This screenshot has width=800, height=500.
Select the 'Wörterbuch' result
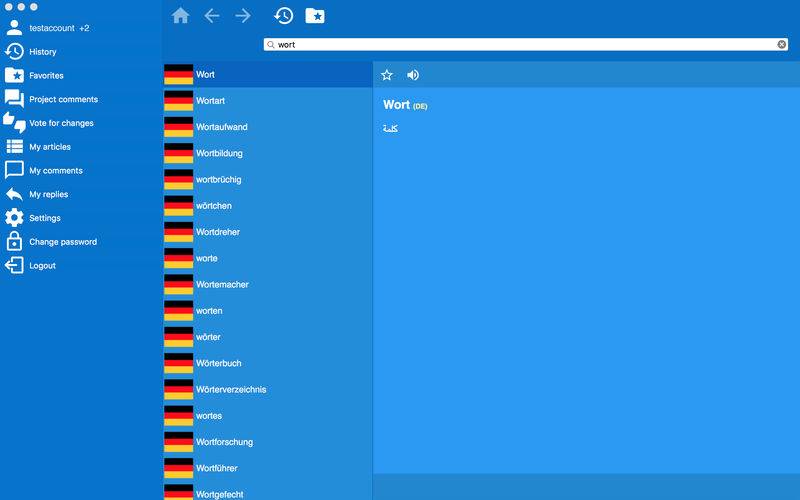pos(268,363)
